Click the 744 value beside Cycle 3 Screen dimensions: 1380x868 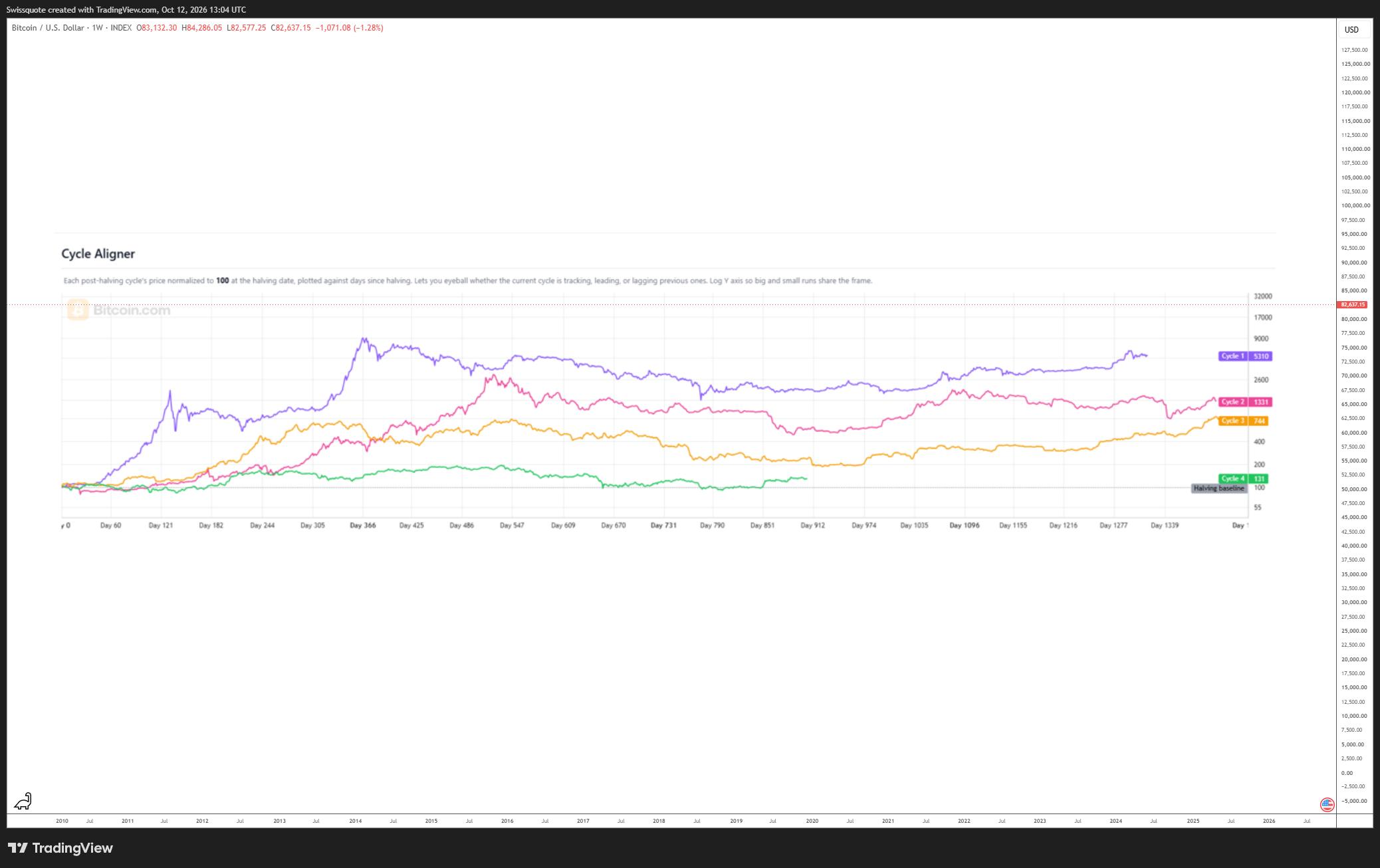(x=1259, y=421)
